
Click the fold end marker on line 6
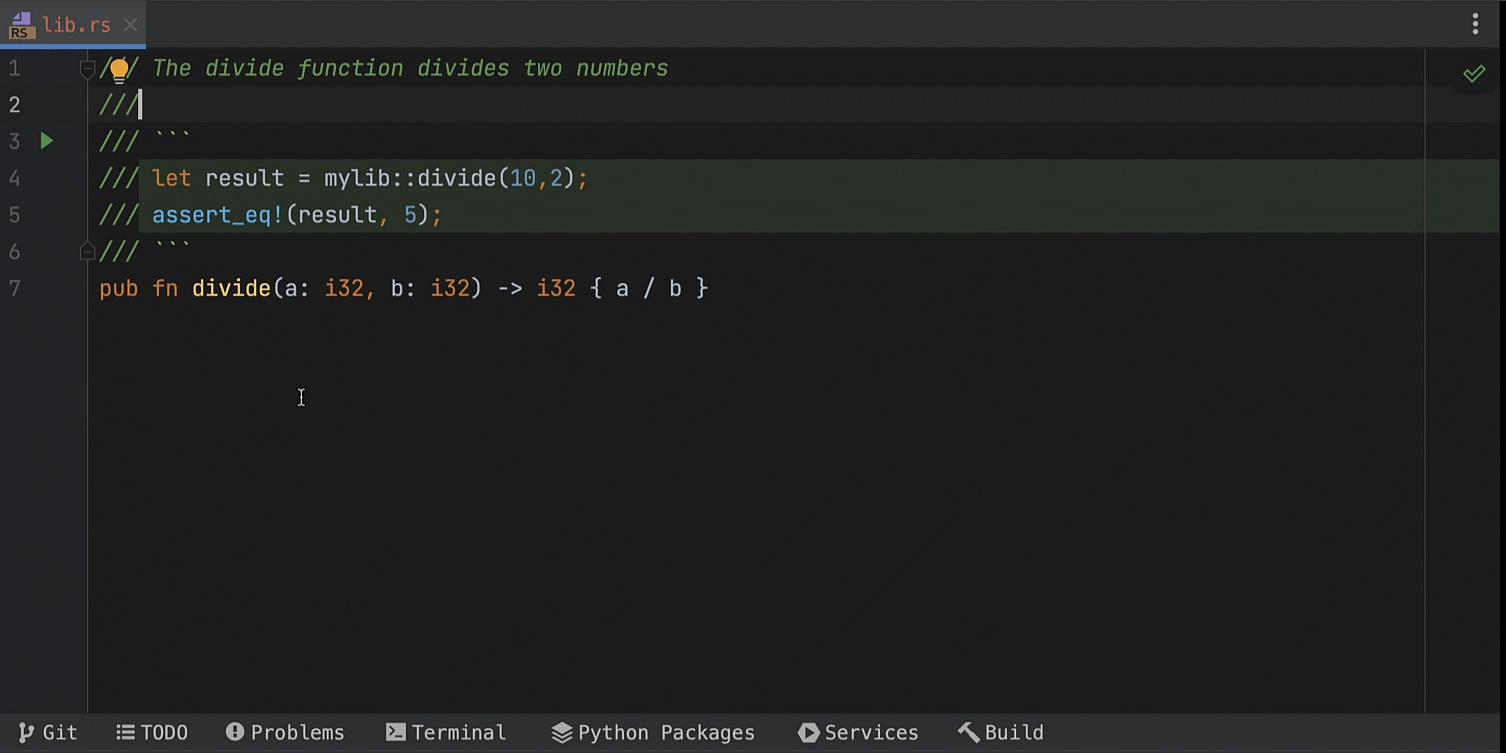coord(87,251)
